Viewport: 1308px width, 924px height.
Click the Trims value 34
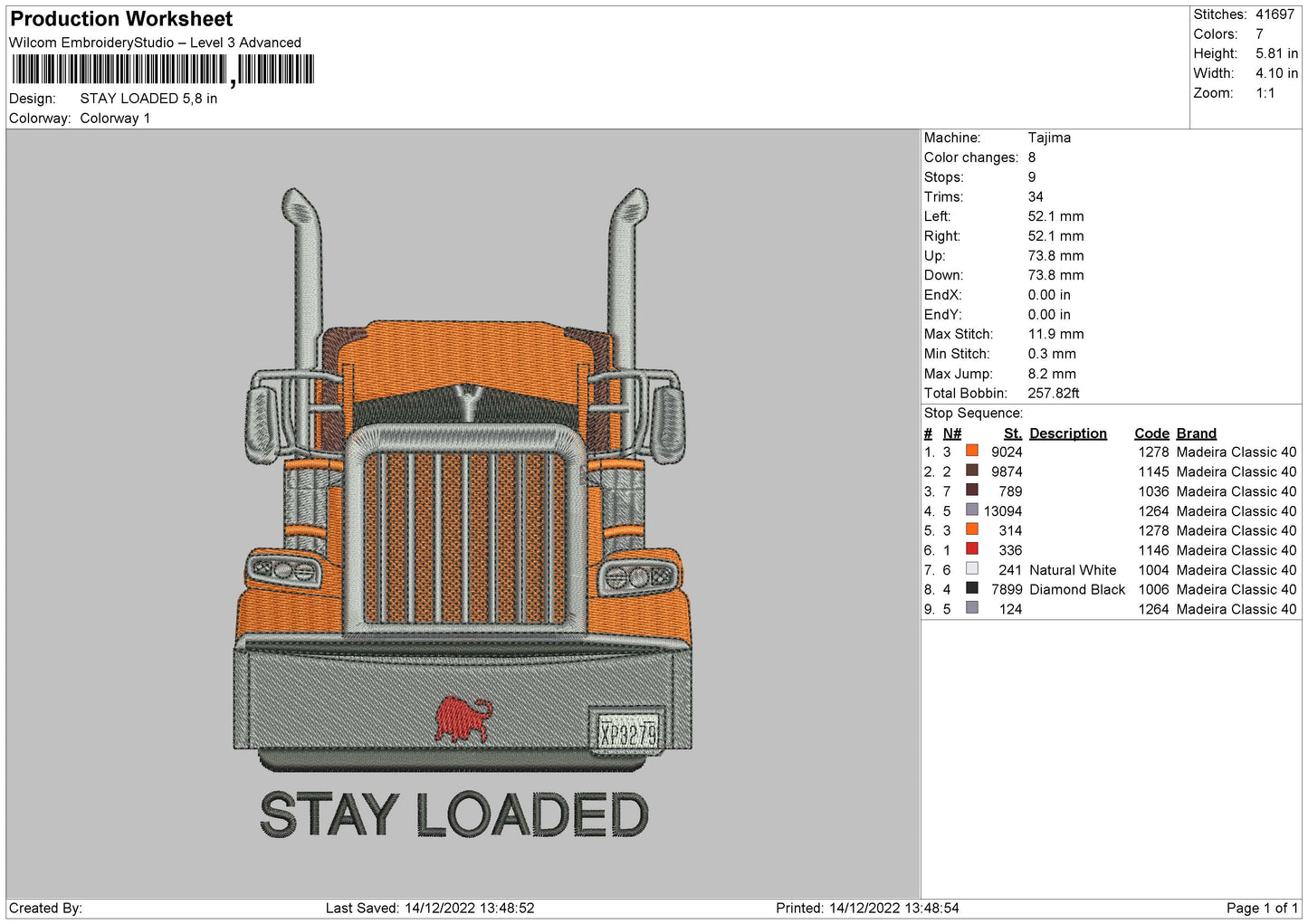coord(1036,197)
